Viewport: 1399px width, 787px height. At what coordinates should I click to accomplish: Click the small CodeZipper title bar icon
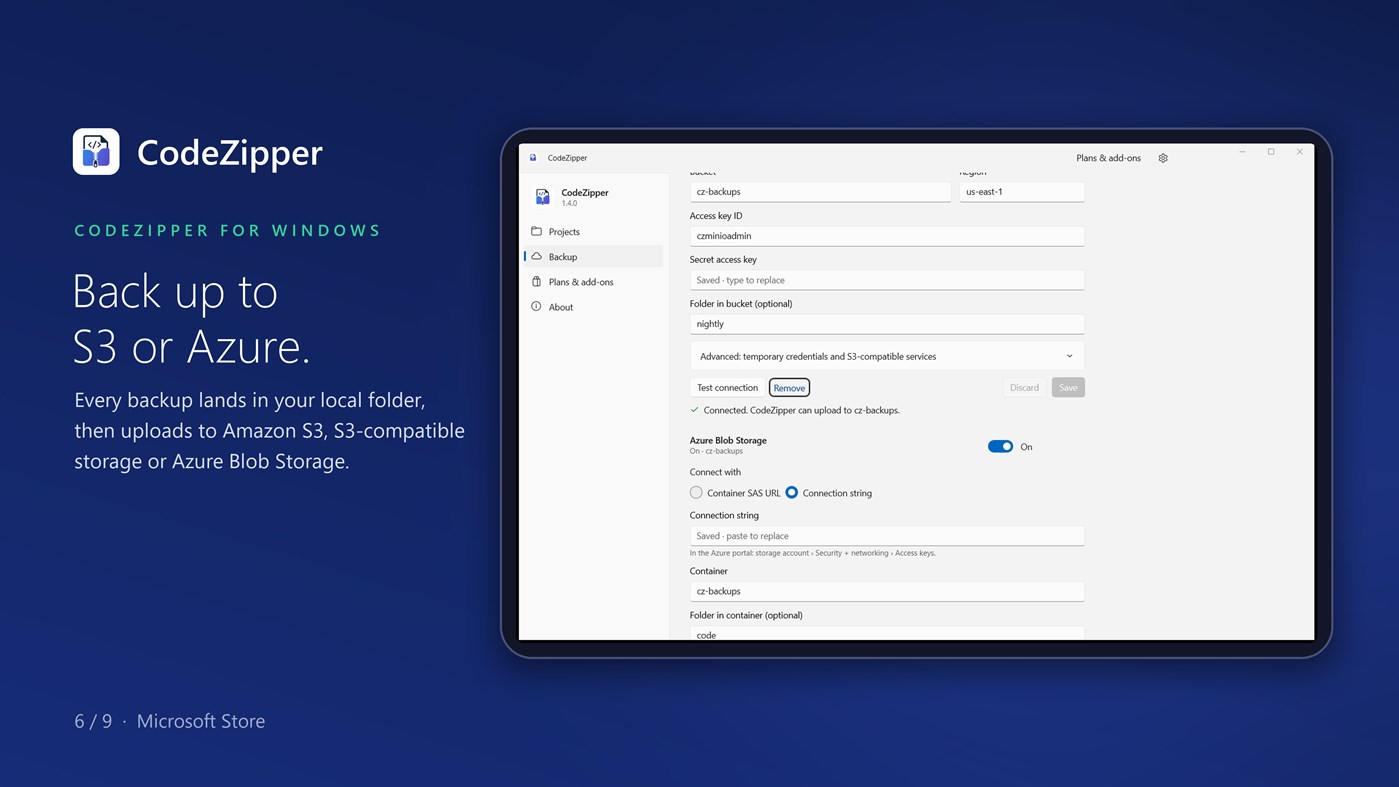[x=533, y=158]
